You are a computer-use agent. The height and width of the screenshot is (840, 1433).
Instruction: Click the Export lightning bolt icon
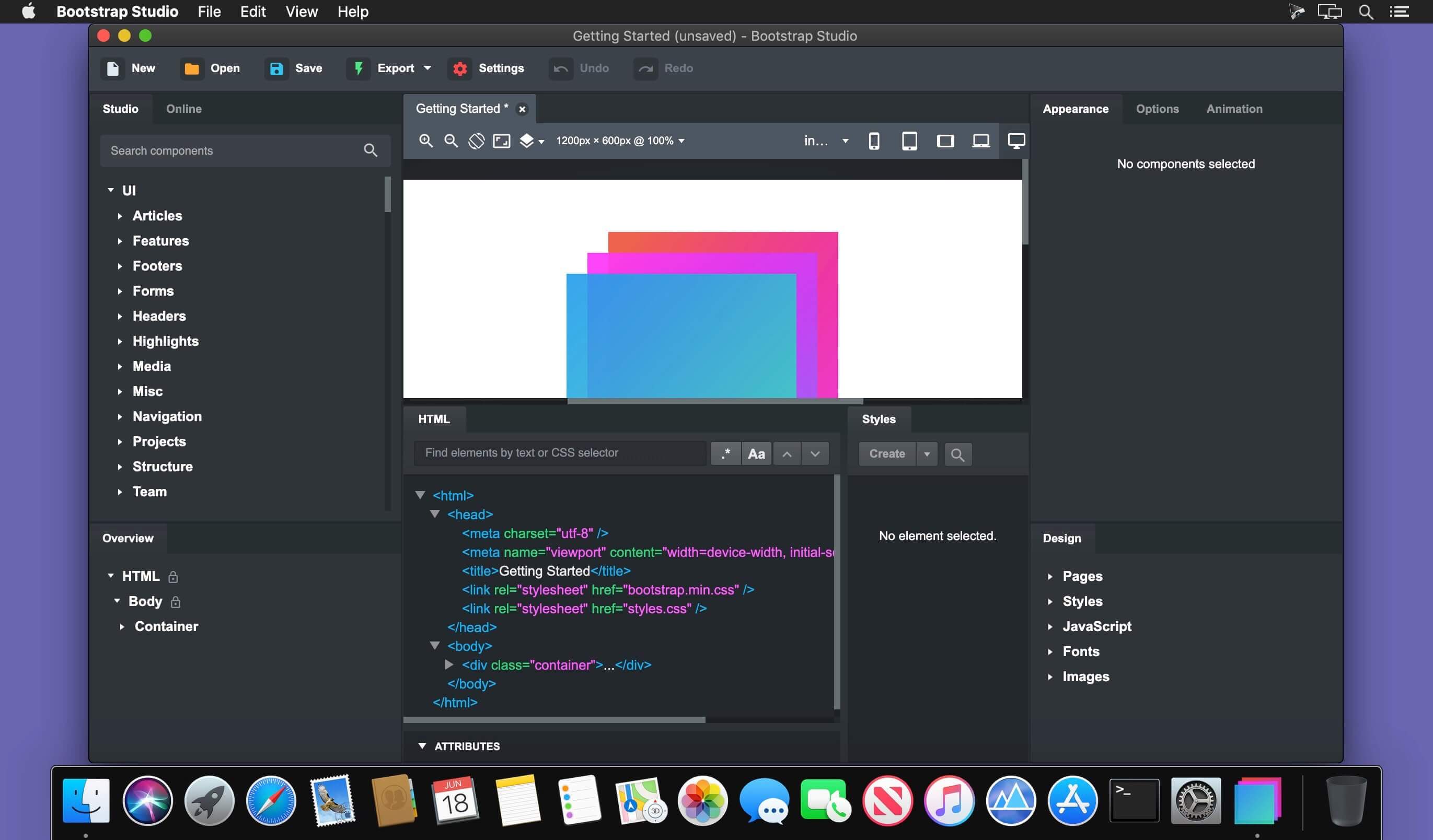point(359,68)
